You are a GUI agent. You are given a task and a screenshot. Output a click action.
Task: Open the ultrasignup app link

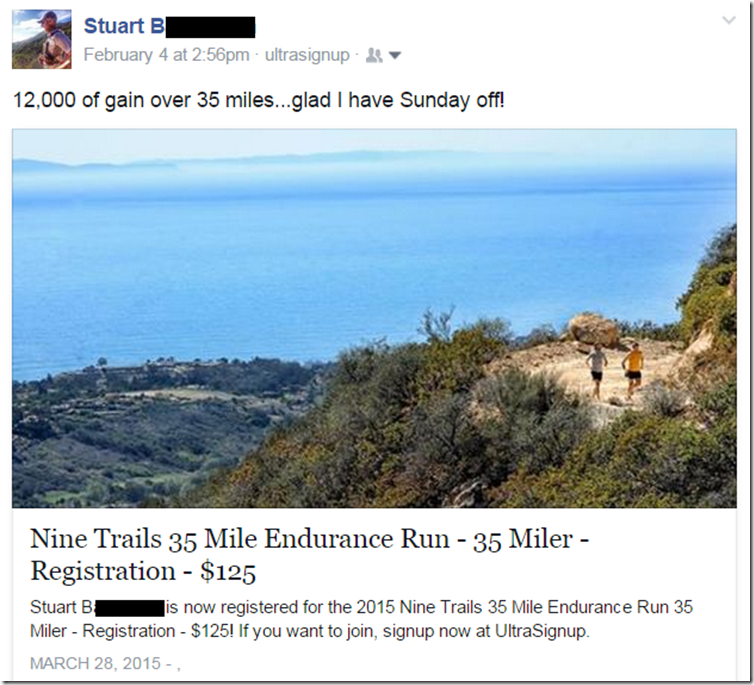tap(308, 55)
